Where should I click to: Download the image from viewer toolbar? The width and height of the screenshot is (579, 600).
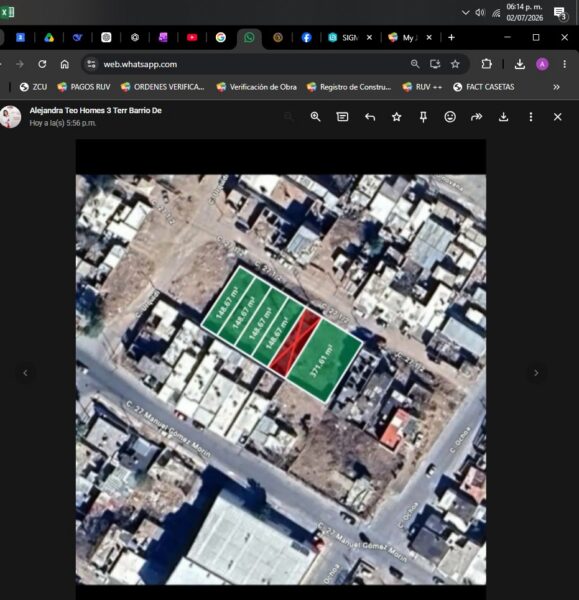504,117
